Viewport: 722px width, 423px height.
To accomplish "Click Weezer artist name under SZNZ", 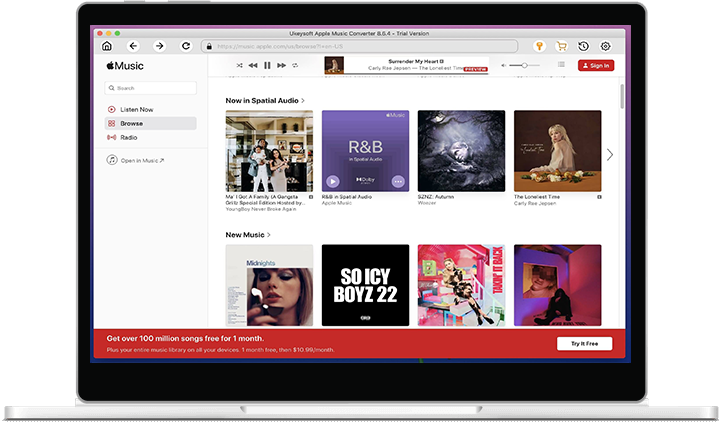I will (426, 203).
